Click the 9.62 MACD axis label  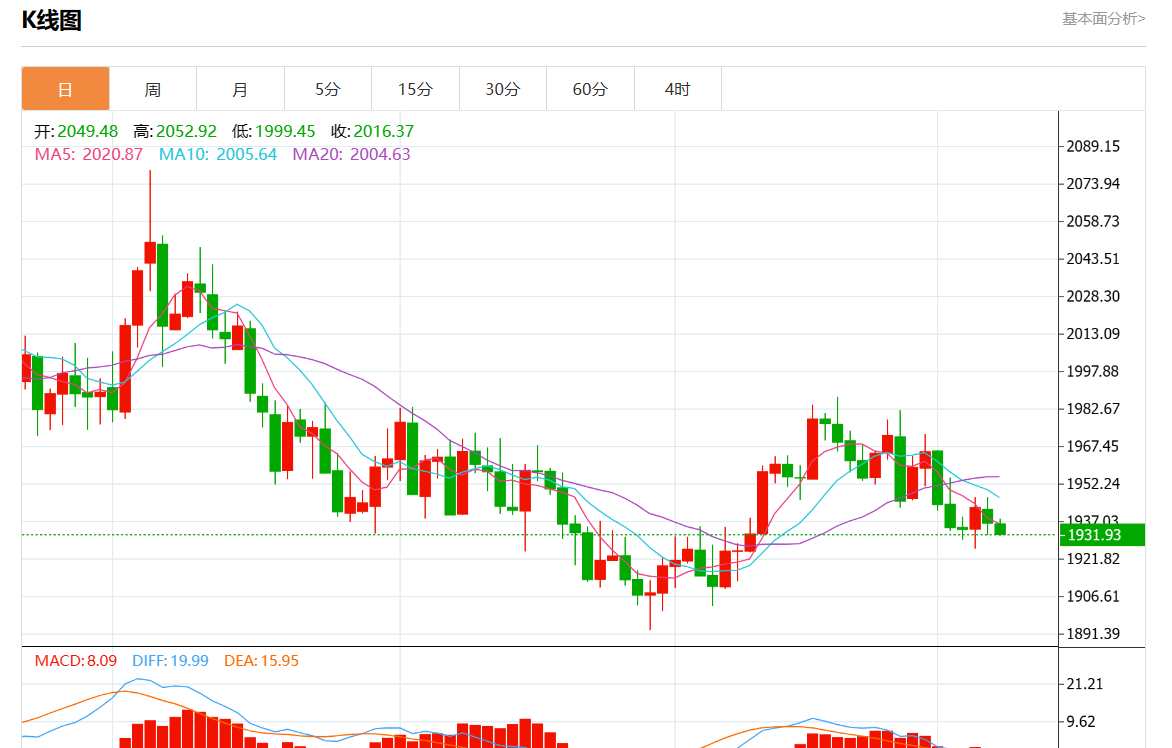(x=1081, y=722)
